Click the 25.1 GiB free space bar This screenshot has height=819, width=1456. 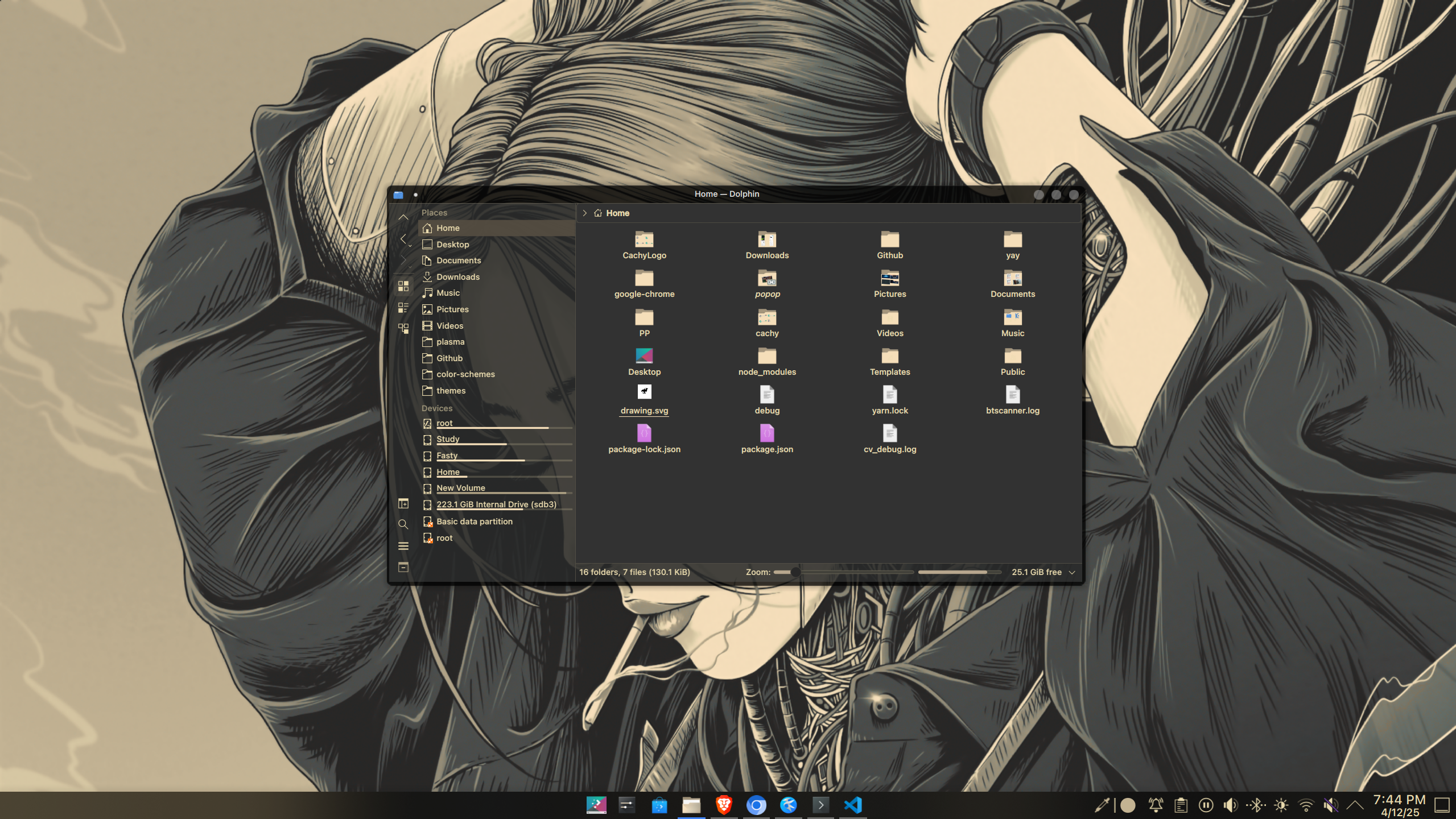(x=959, y=572)
